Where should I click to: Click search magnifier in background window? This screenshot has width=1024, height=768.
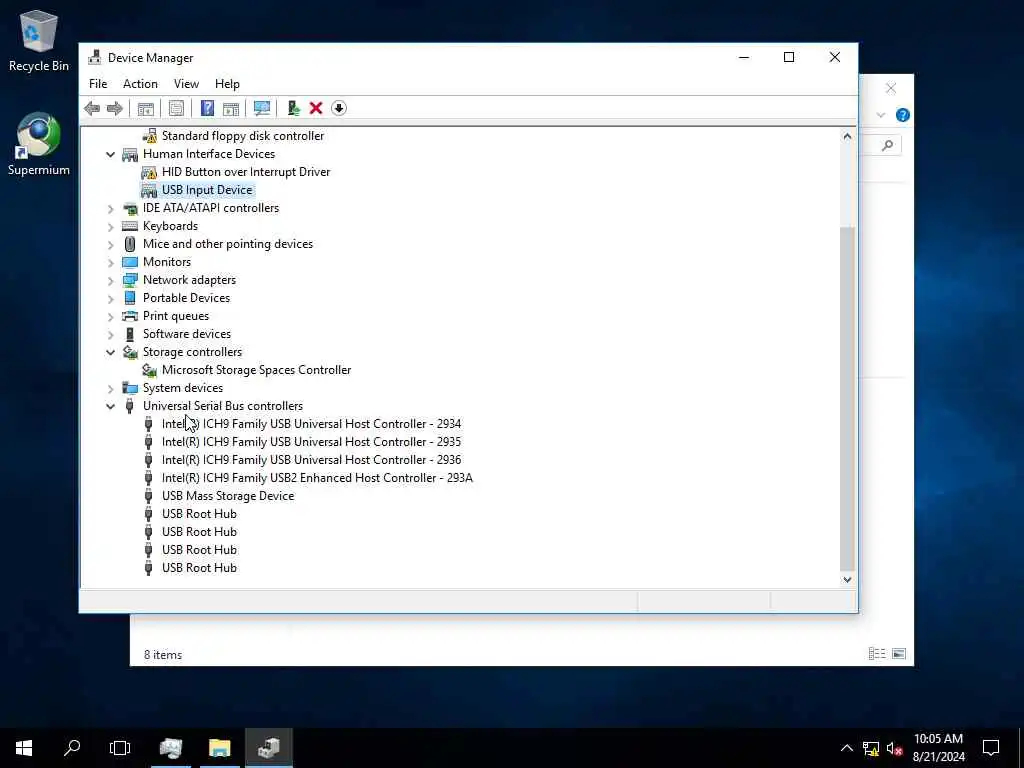coord(887,145)
